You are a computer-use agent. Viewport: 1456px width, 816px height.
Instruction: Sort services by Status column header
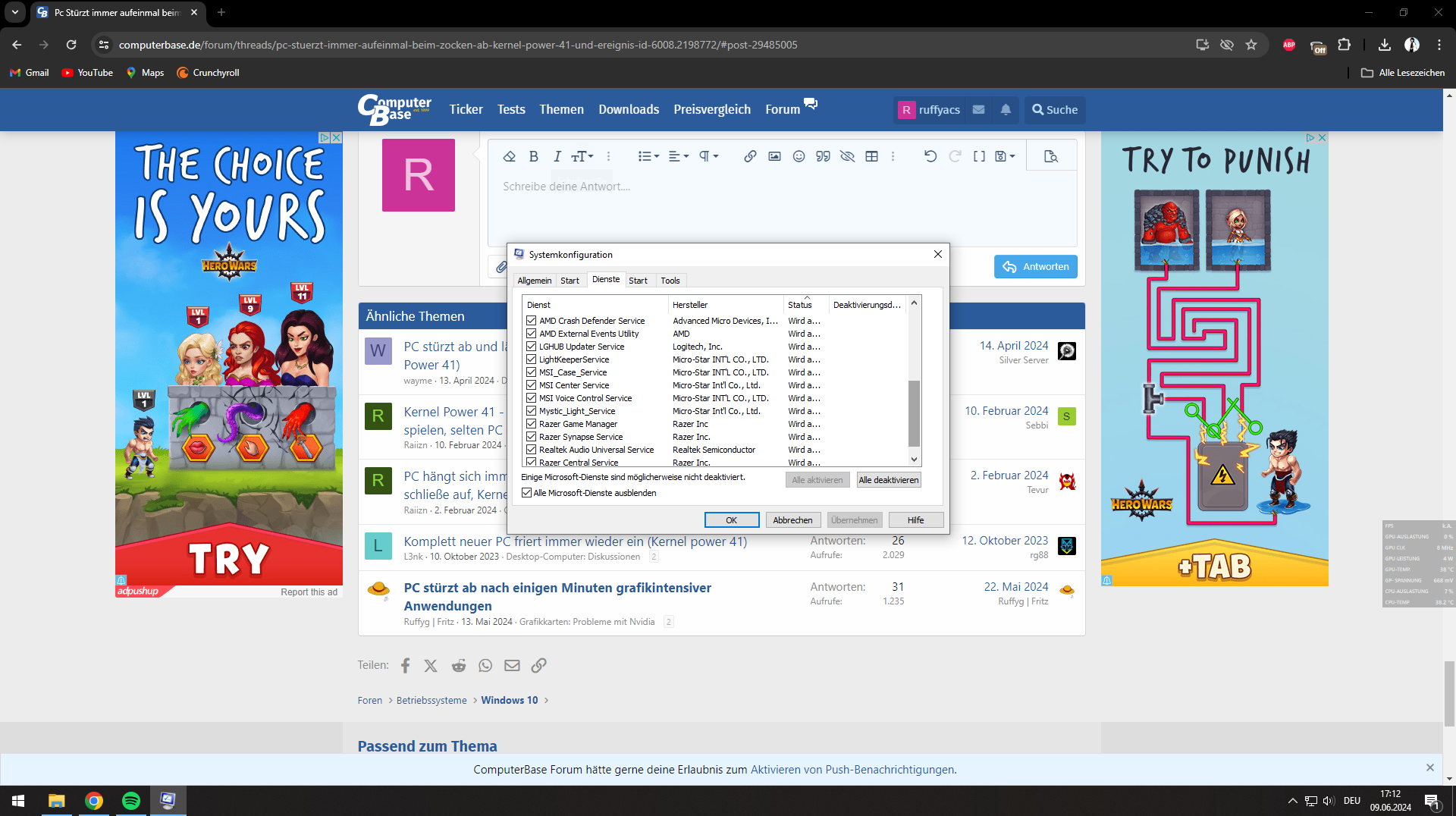806,305
